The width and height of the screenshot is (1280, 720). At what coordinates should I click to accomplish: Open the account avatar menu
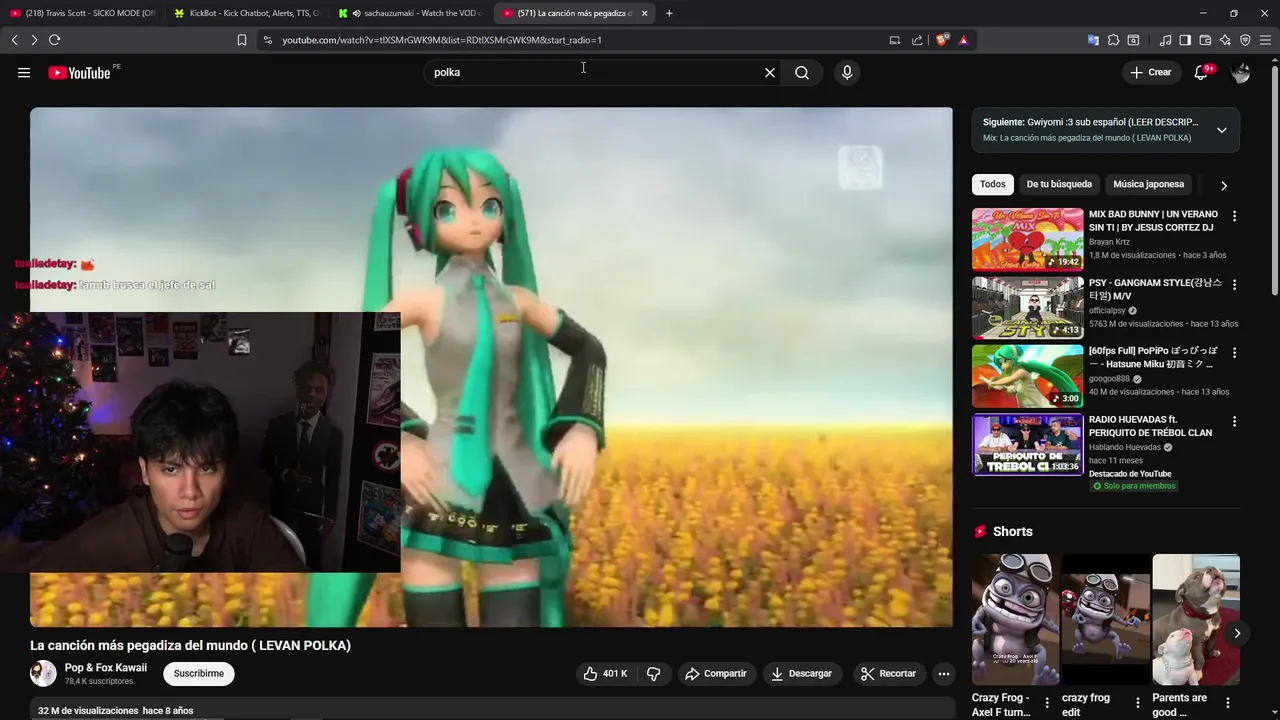[x=1240, y=72]
